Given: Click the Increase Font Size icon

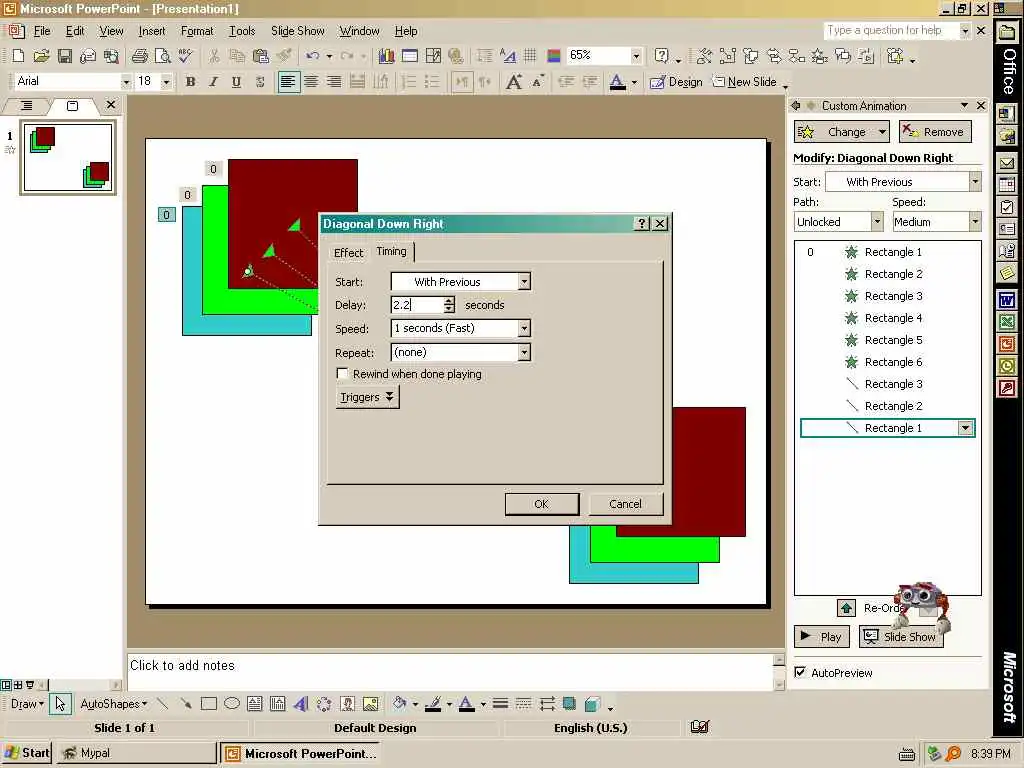Looking at the screenshot, I should coord(514,82).
